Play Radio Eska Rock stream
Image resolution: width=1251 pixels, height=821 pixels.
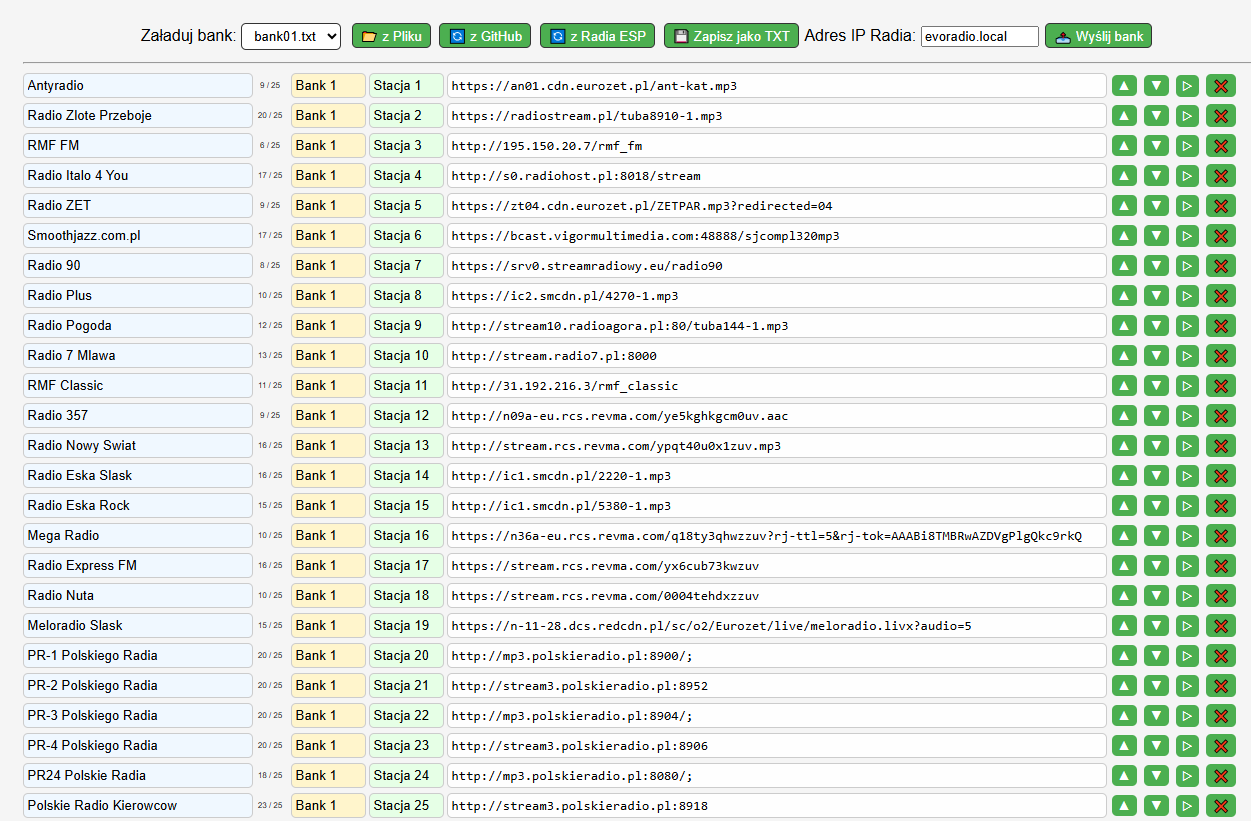point(1187,506)
